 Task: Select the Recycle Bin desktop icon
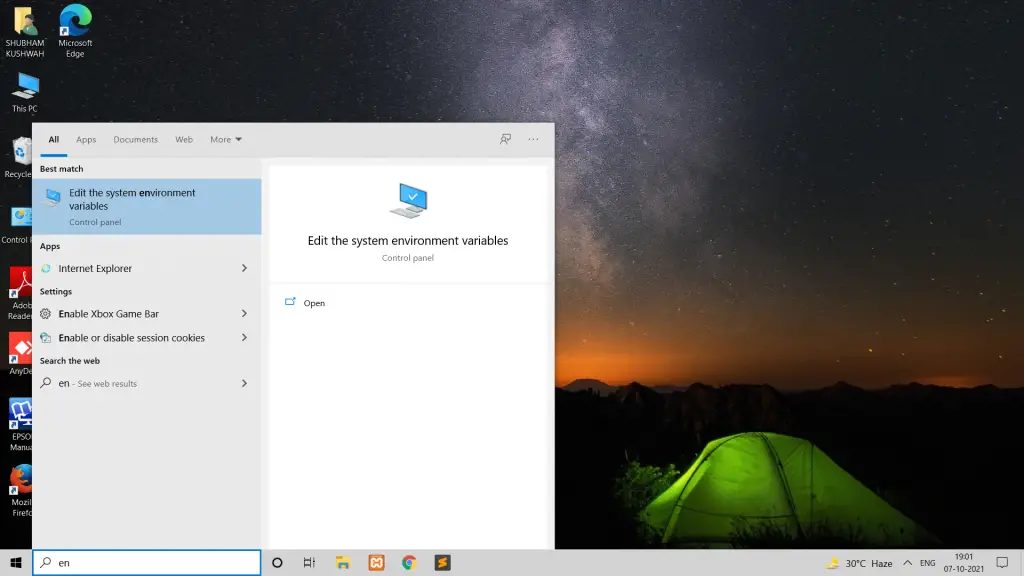[x=18, y=157]
